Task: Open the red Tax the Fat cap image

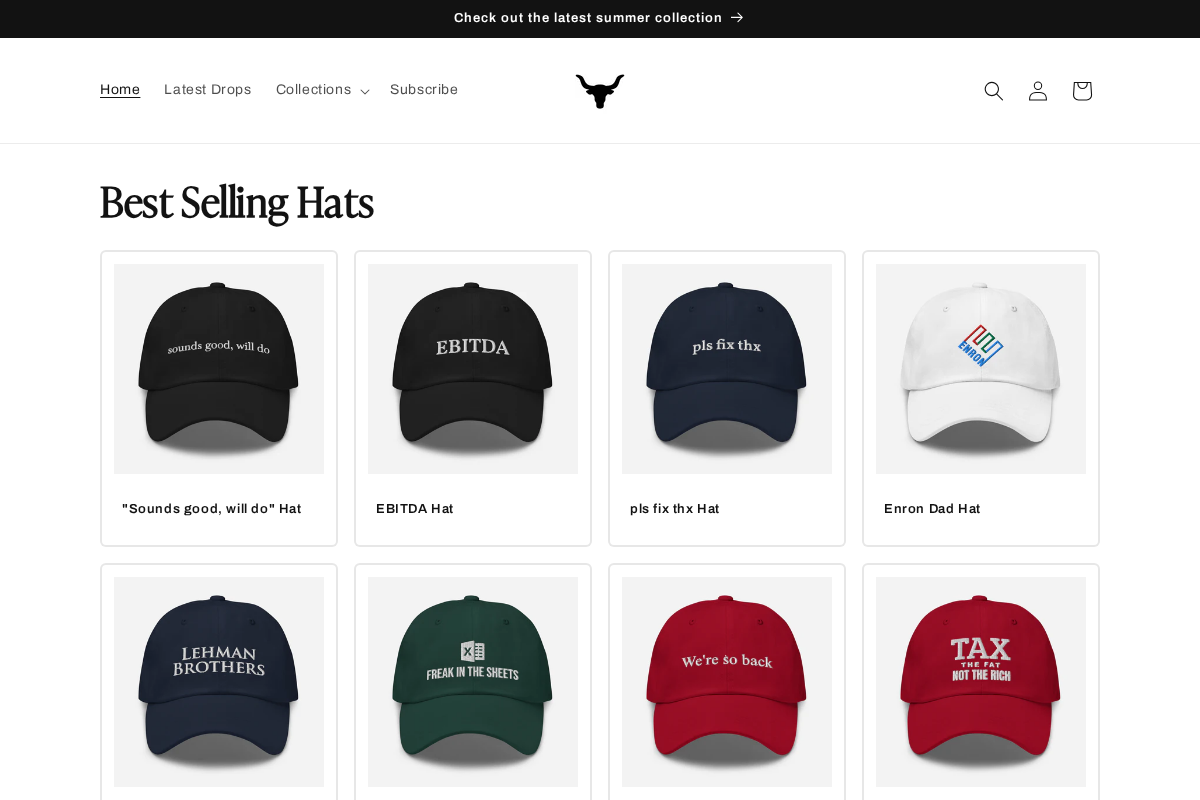Action: pyautogui.click(x=981, y=682)
